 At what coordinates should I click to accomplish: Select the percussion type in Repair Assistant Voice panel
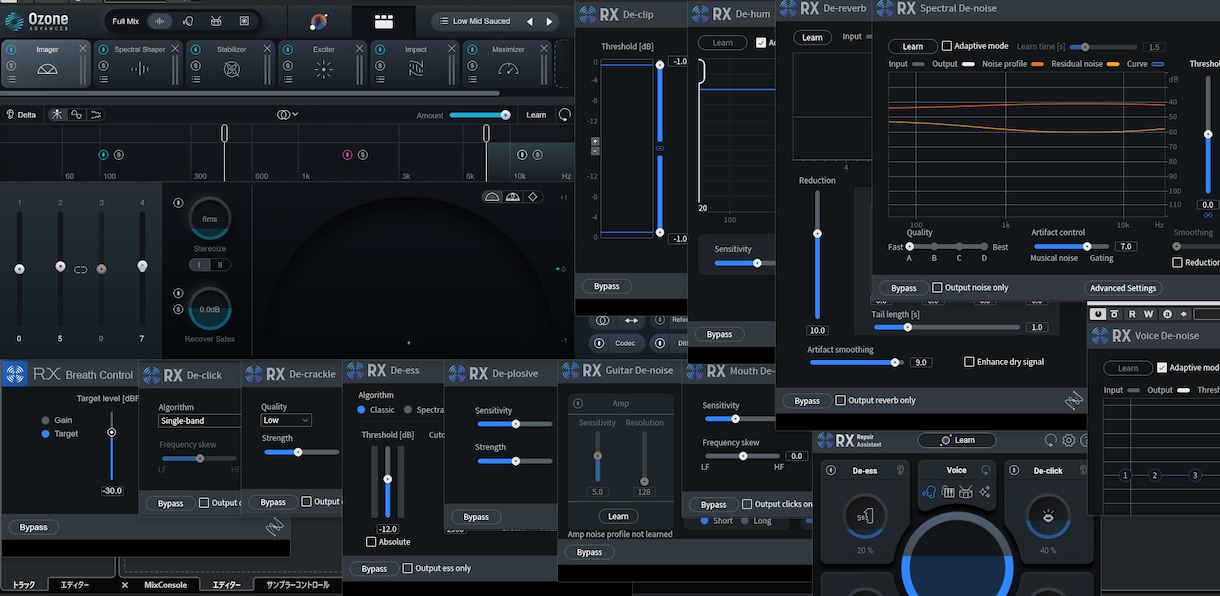966,492
